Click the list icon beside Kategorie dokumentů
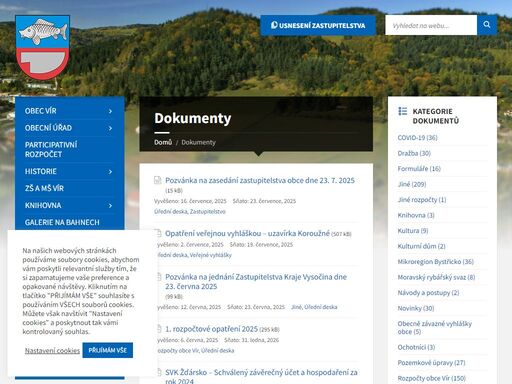Image resolution: width=512 pixels, height=384 pixels. click(x=403, y=111)
